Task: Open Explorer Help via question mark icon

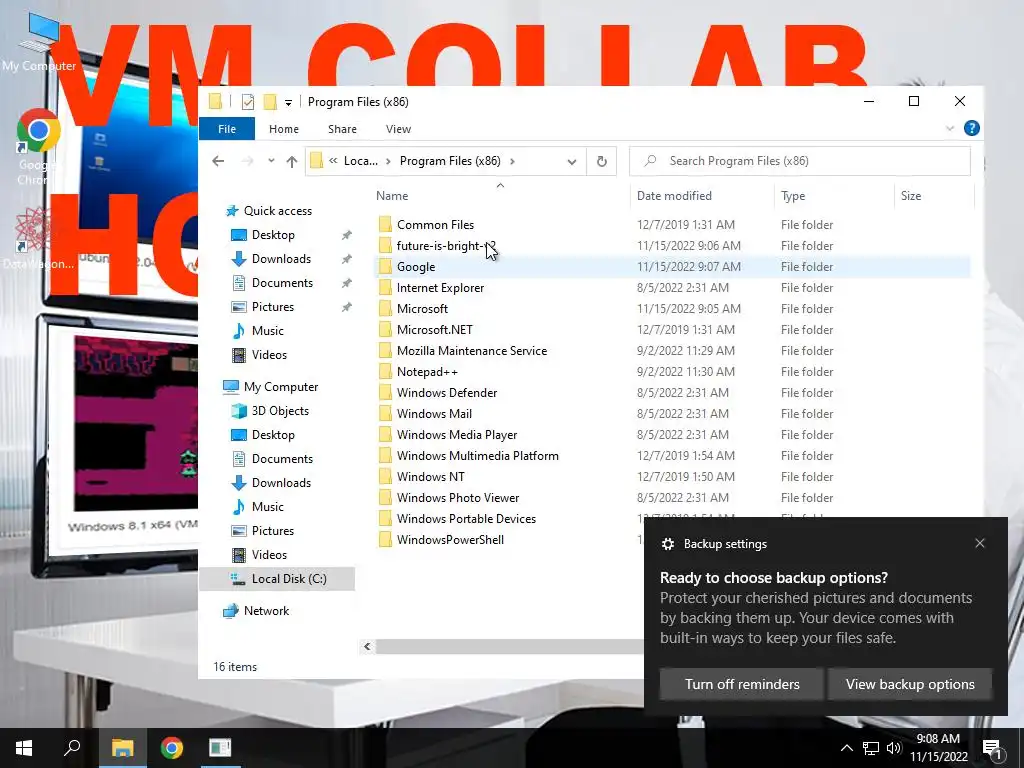Action: 972,129
